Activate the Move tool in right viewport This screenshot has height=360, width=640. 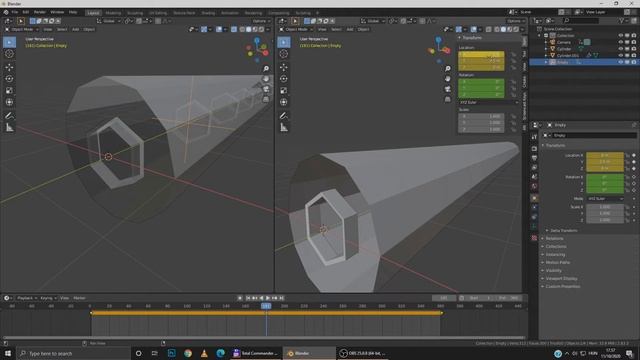(x=284, y=67)
